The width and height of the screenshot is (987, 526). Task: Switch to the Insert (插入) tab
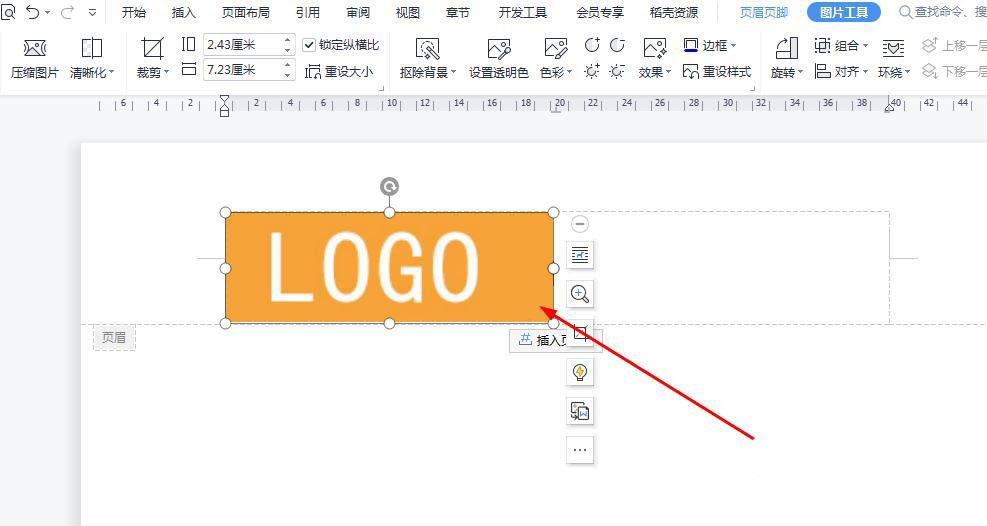tap(184, 12)
